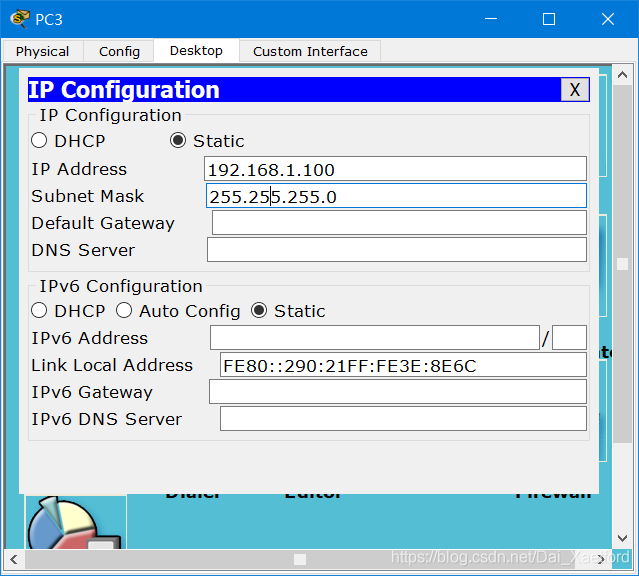This screenshot has width=639, height=576.
Task: Close the IP Configuration dialog with X
Action: (x=574, y=90)
